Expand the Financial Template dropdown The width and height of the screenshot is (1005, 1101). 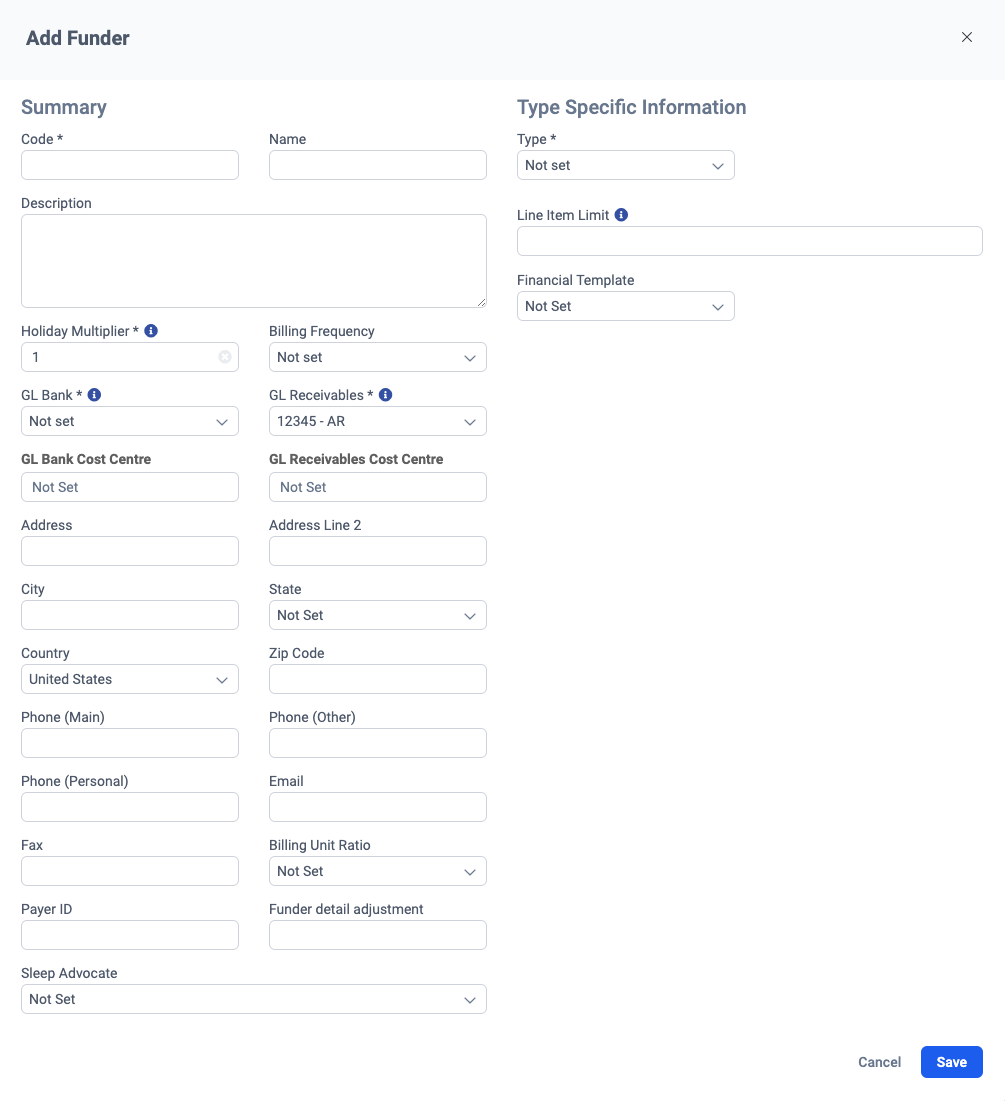[625, 306]
